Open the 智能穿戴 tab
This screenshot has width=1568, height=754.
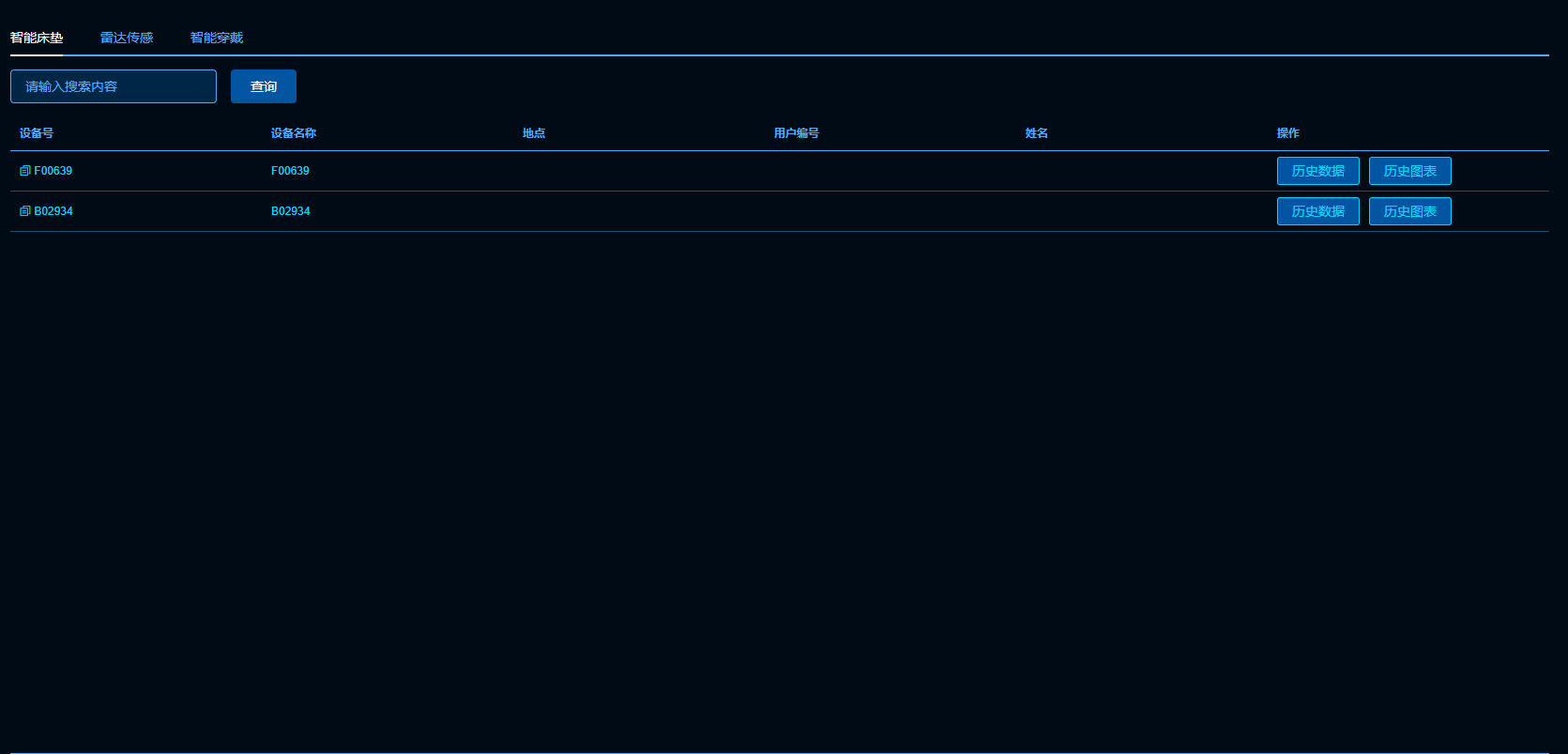(217, 38)
